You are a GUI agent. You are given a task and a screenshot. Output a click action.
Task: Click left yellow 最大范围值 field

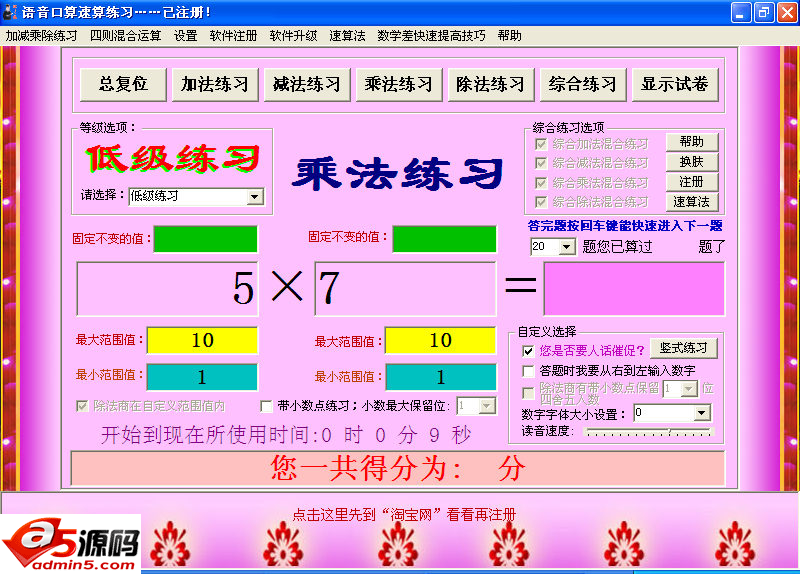point(203,340)
